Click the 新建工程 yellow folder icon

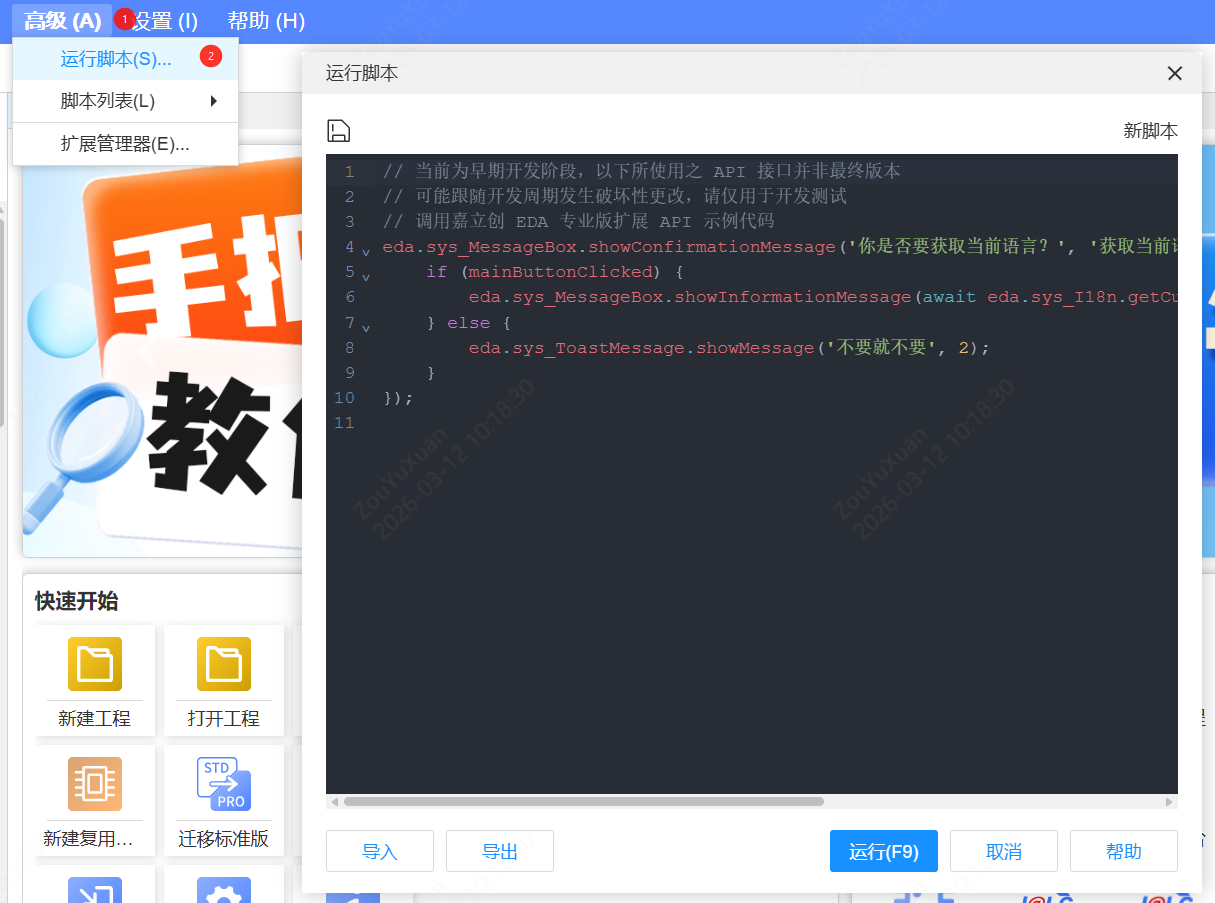[93, 663]
